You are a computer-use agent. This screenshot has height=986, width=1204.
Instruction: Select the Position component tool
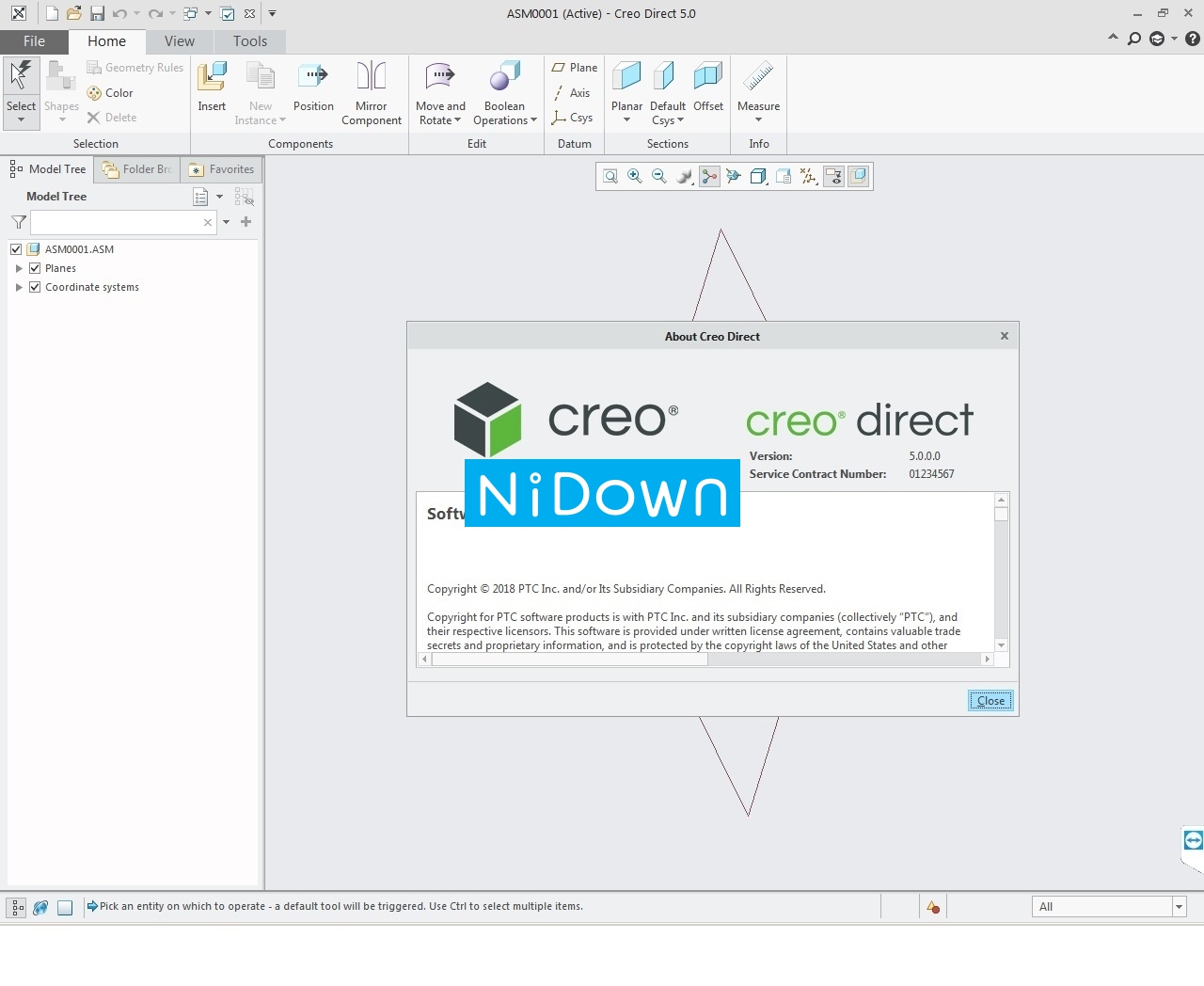pos(313,87)
